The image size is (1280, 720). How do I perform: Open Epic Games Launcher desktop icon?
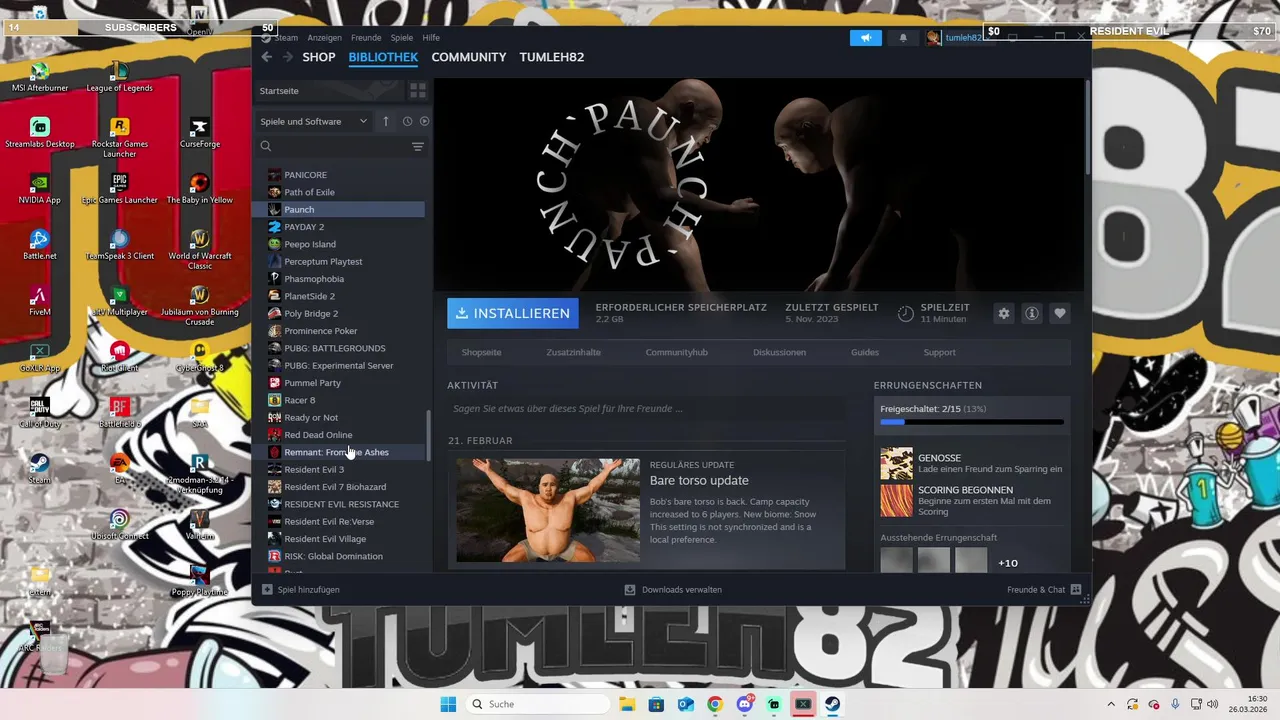click(119, 189)
